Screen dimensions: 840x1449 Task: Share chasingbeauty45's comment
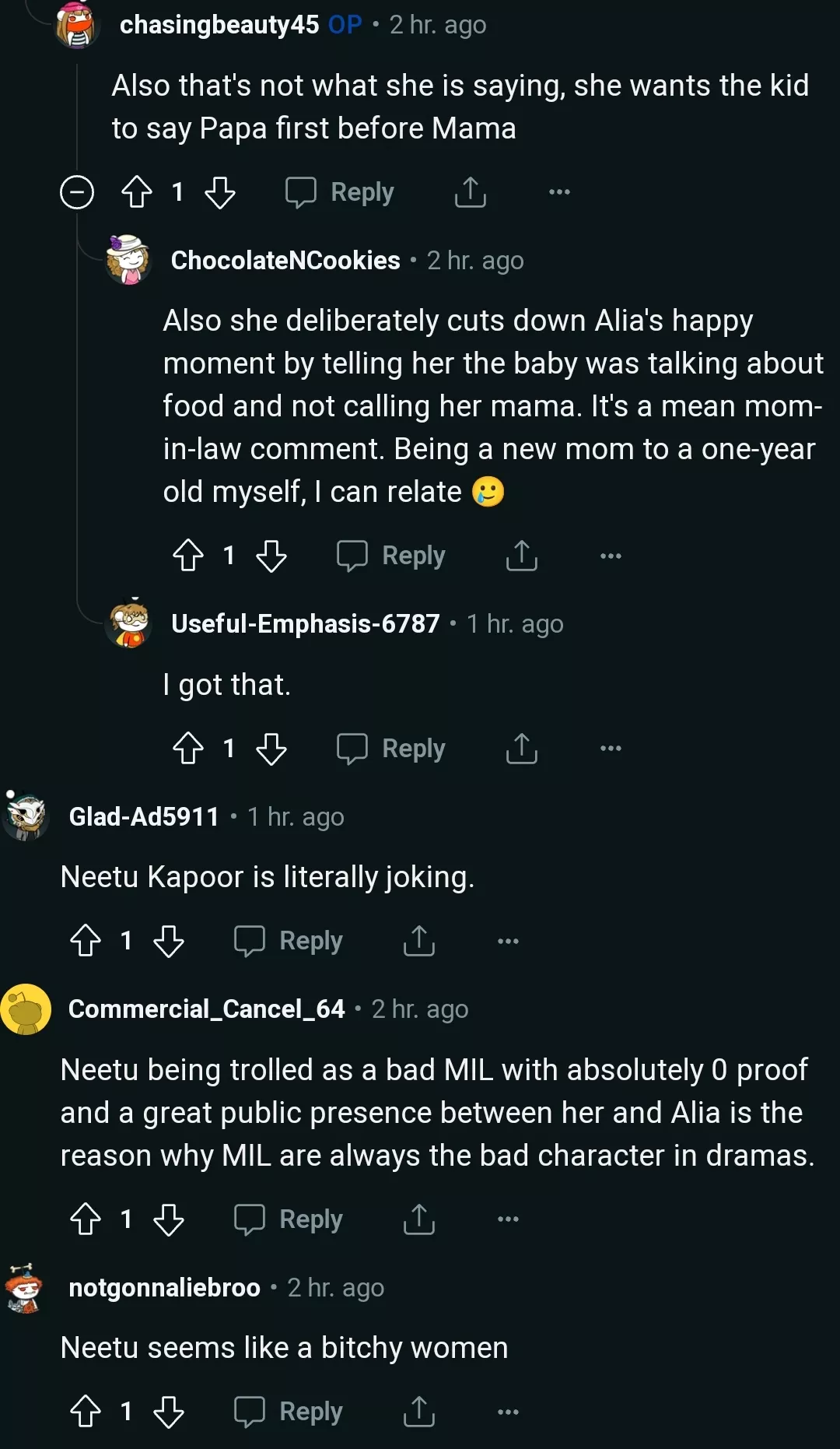tap(470, 192)
